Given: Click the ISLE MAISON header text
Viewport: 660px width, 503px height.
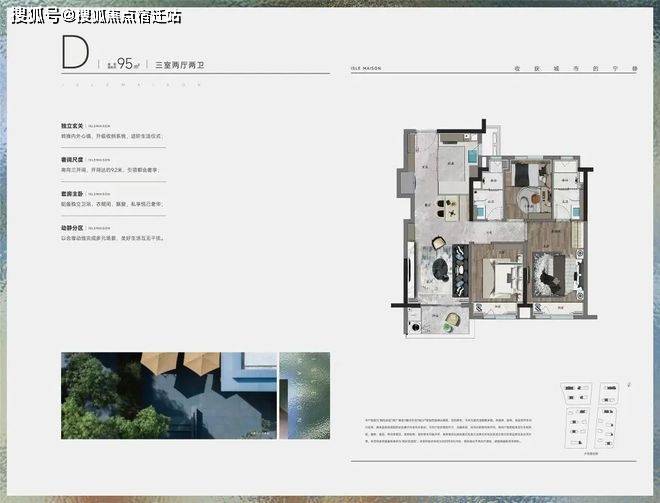Looking at the screenshot, I should (366, 68).
